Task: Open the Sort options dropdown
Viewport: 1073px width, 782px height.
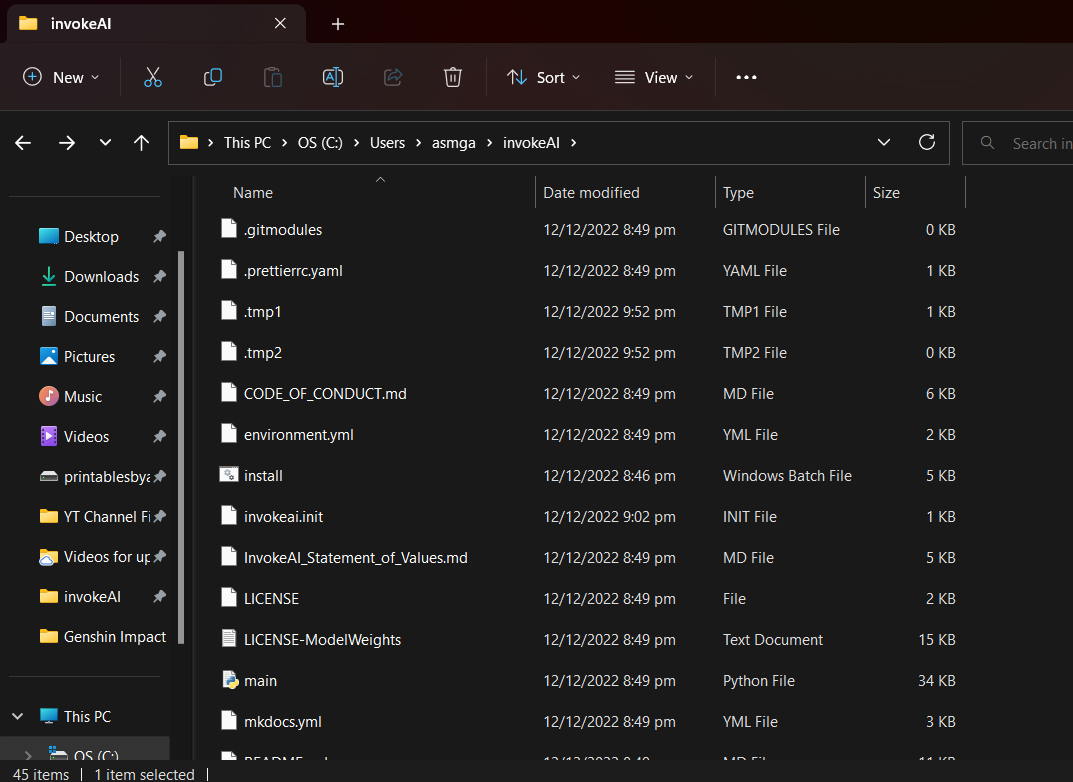Action: (x=544, y=77)
